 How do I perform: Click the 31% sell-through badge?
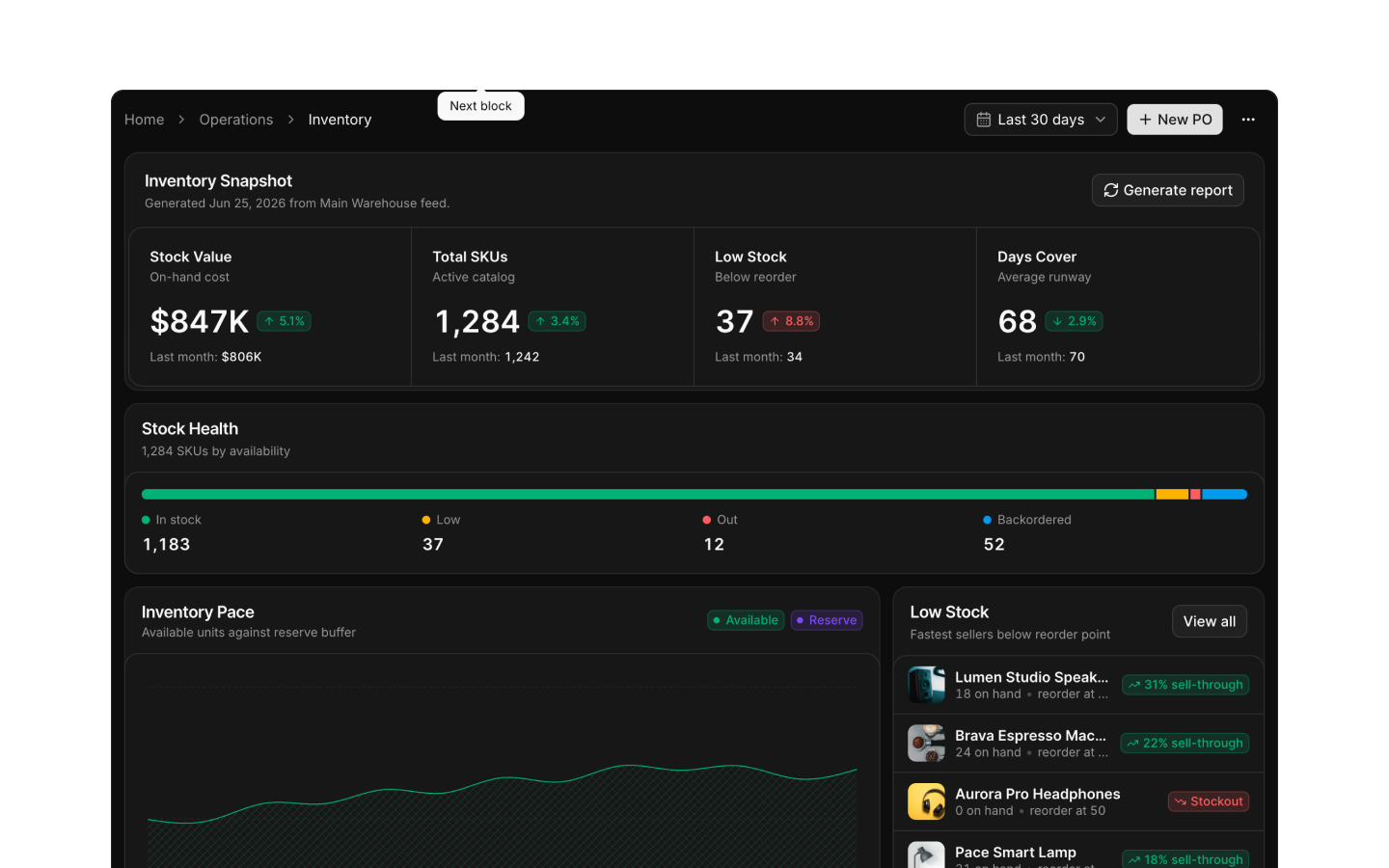(x=1185, y=685)
